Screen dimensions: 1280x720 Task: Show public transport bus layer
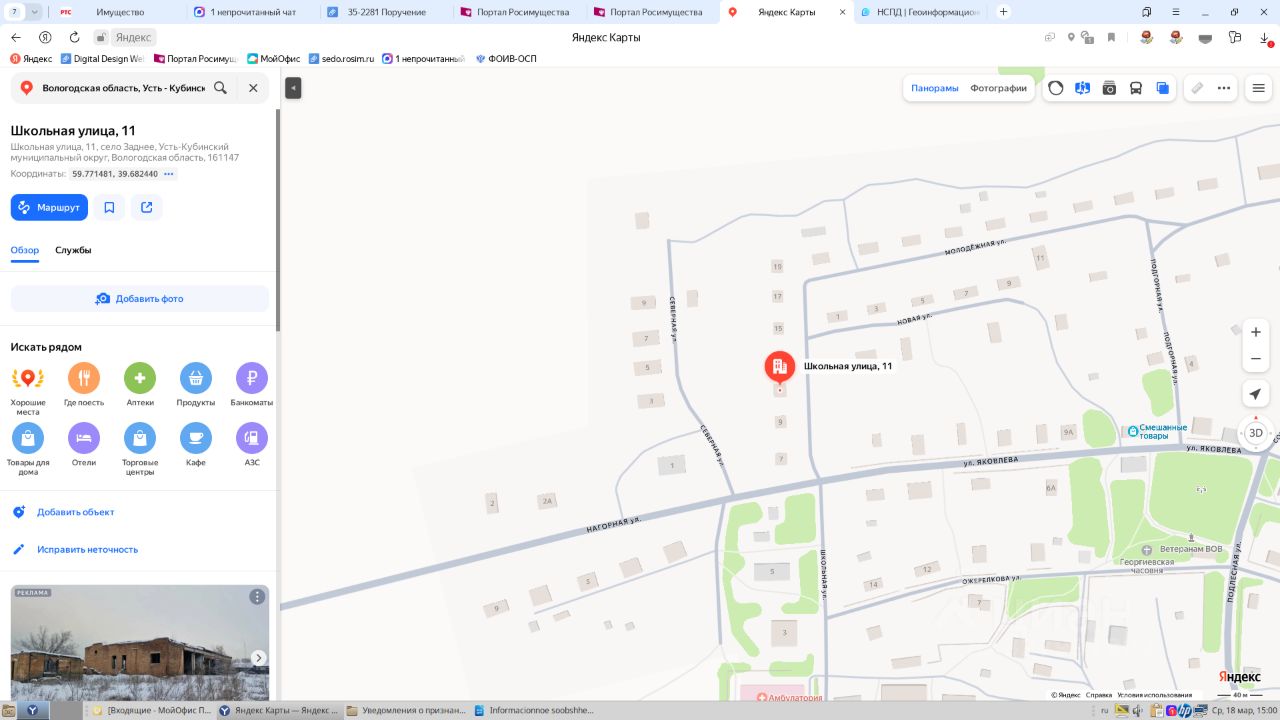(1136, 88)
